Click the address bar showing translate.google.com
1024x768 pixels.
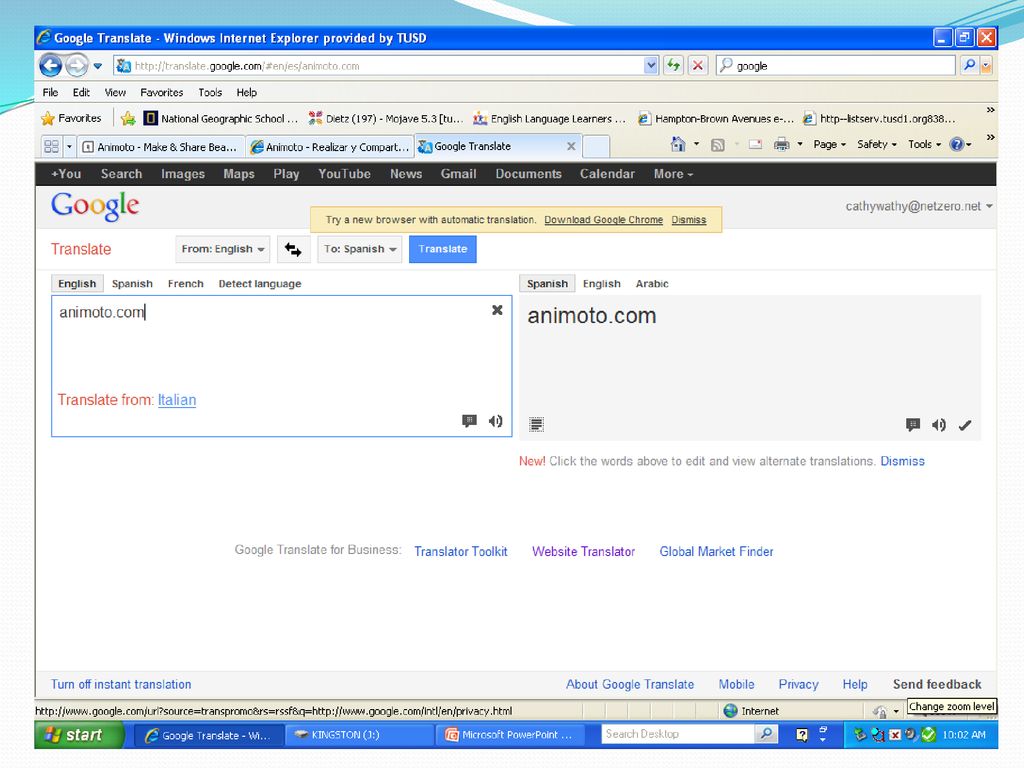(x=379, y=66)
